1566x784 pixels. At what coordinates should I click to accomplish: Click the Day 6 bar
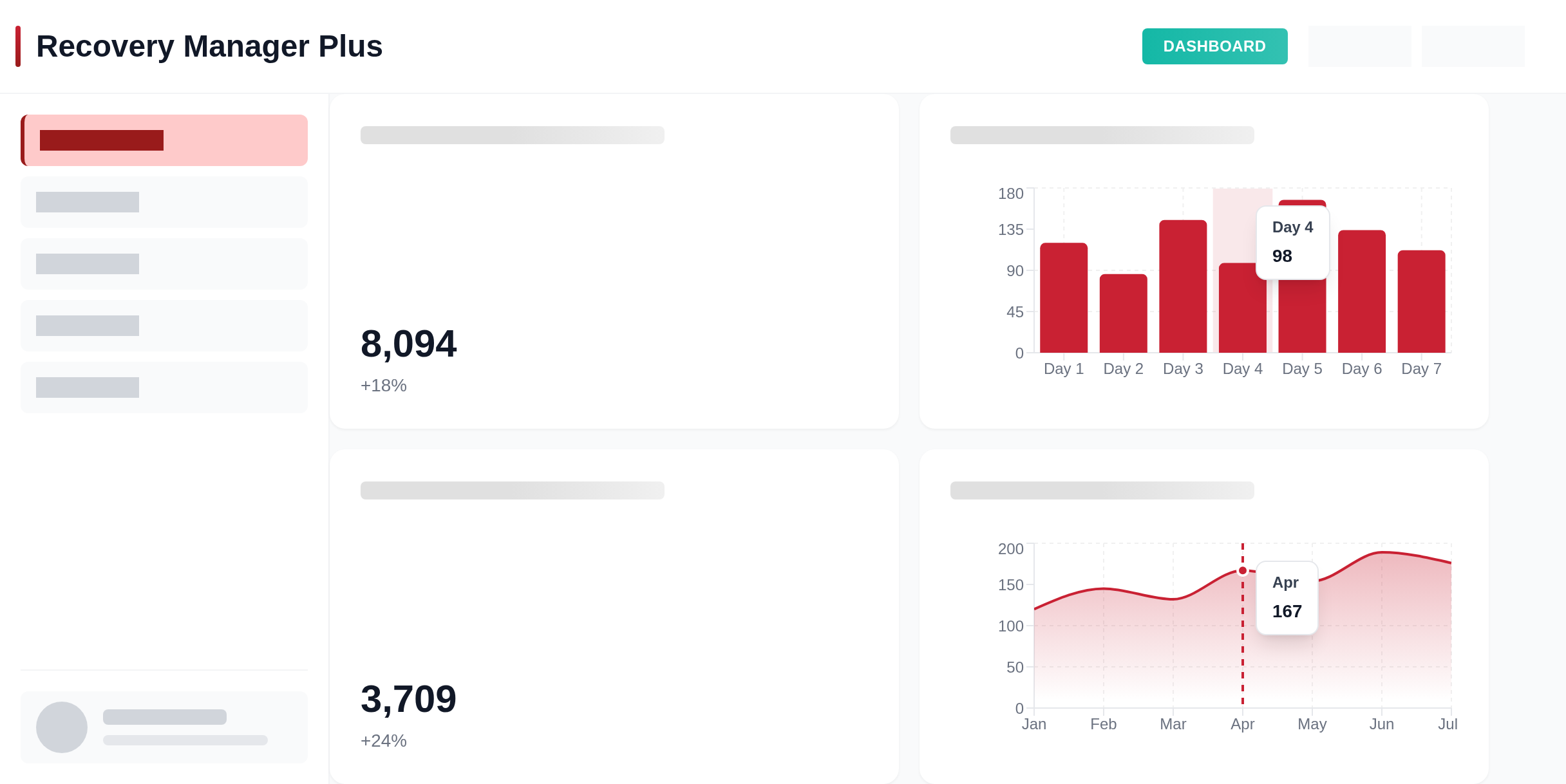click(1362, 292)
